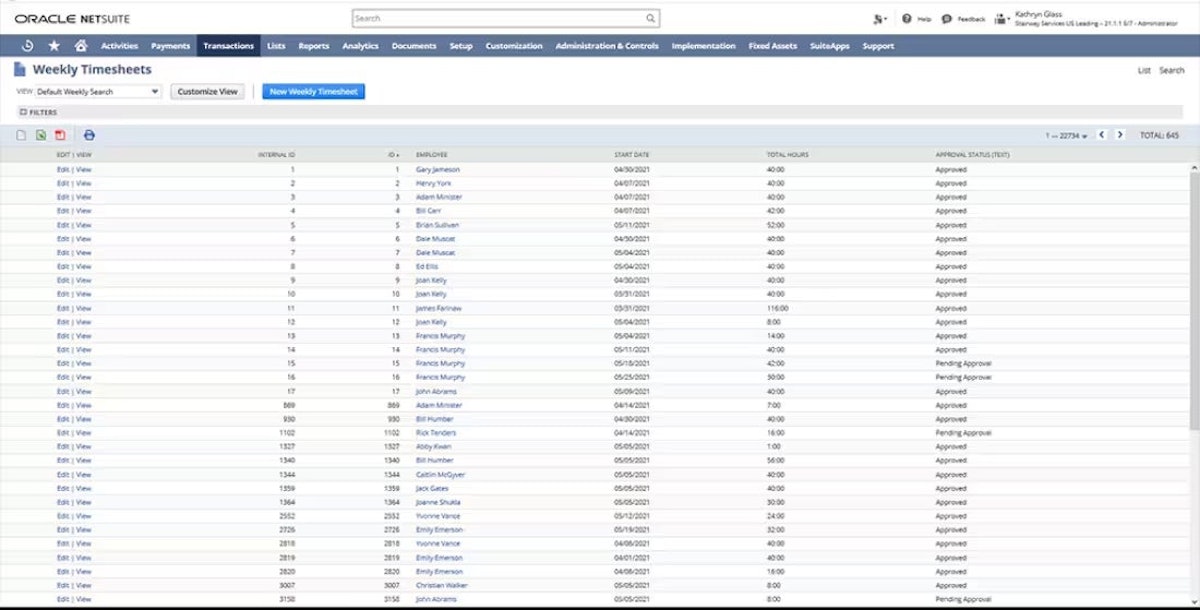Go to home dashboard via home icon
The image size is (1200, 610).
tap(82, 45)
